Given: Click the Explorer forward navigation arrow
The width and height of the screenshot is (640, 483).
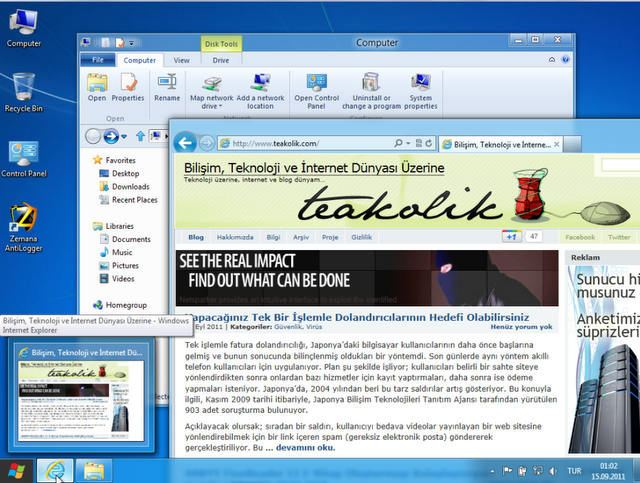Looking at the screenshot, I should (x=111, y=136).
